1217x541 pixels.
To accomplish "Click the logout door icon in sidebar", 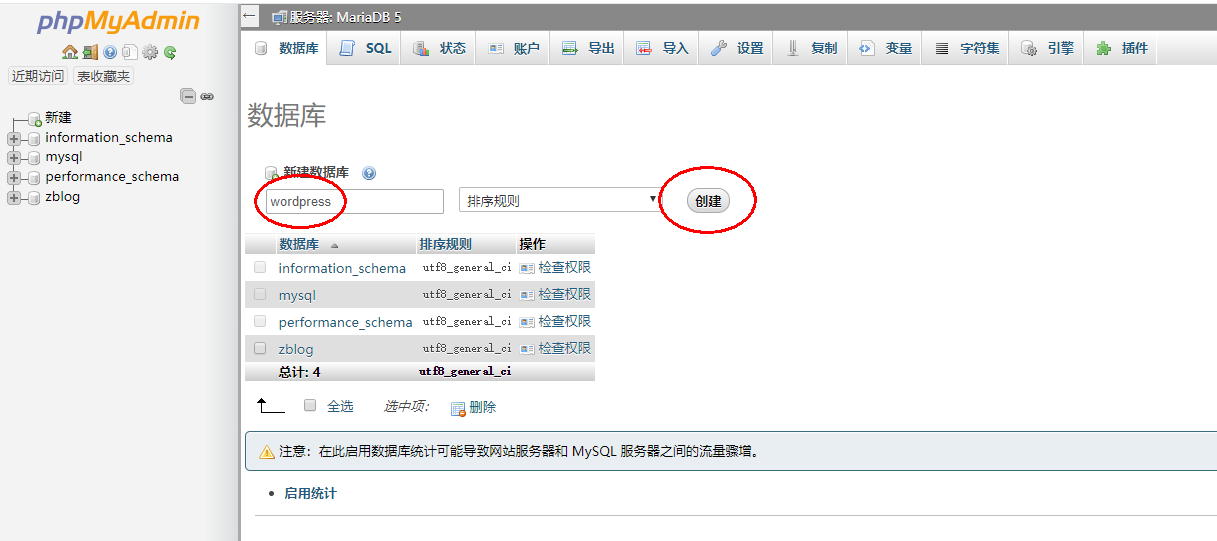I will 90,53.
